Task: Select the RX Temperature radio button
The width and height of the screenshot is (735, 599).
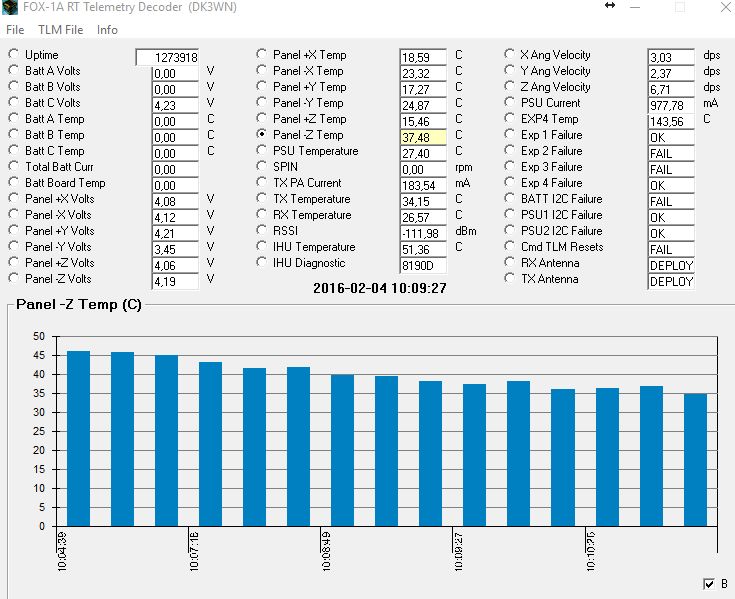Action: pos(262,214)
